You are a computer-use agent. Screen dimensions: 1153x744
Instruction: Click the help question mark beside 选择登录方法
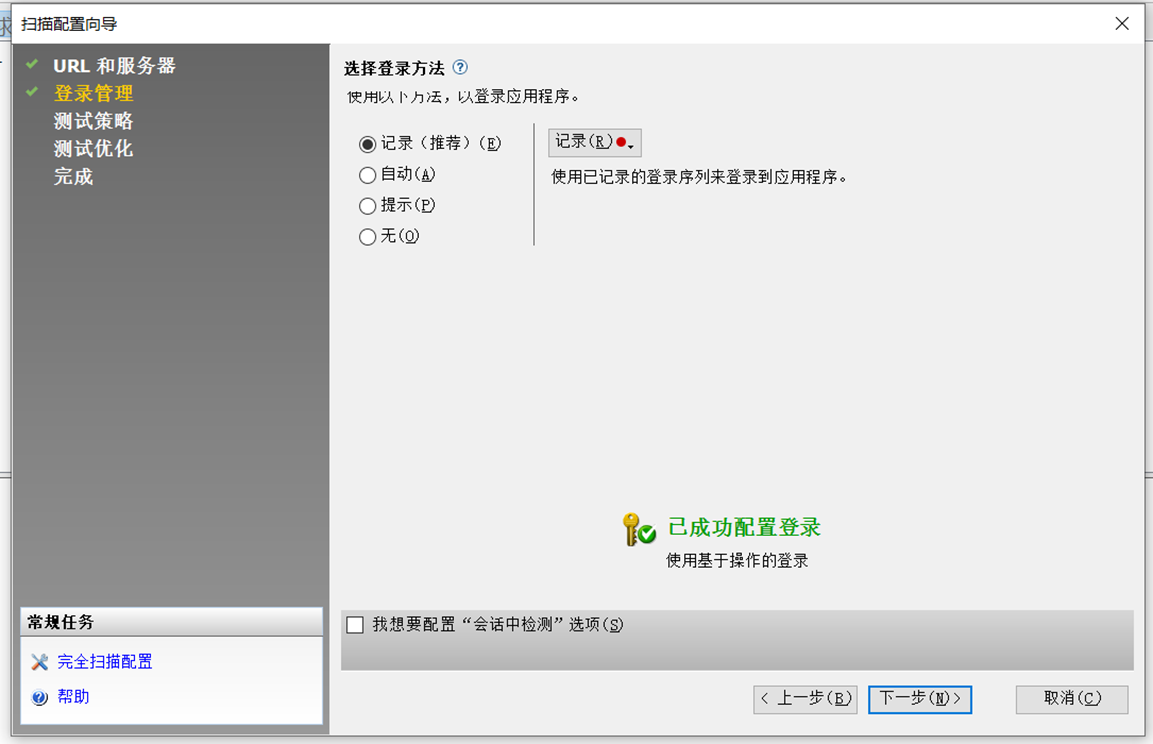click(x=459, y=67)
